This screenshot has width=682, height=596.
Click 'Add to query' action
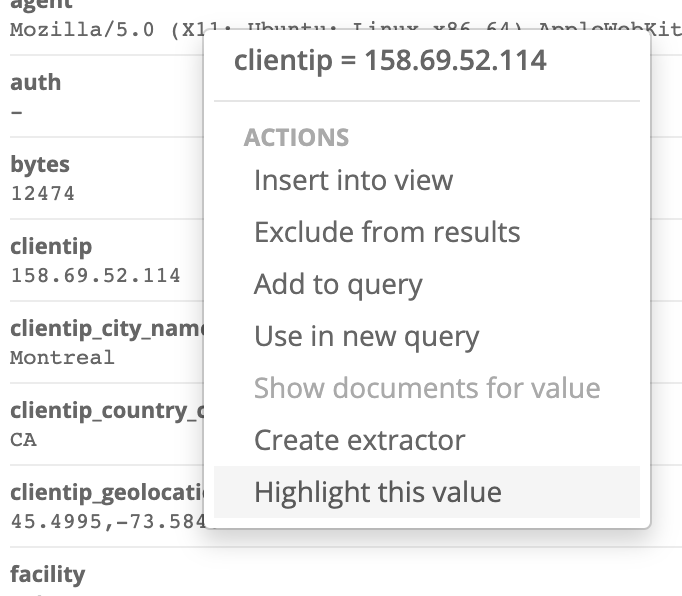[x=338, y=285]
